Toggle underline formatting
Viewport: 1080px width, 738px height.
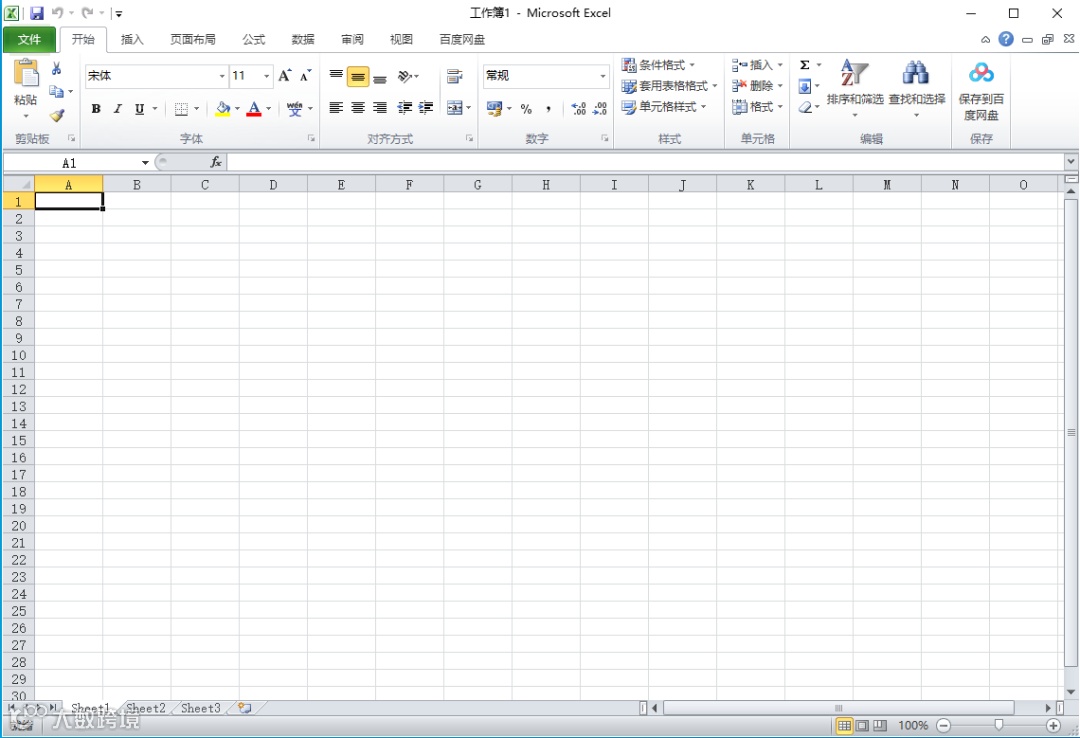pyautogui.click(x=140, y=109)
